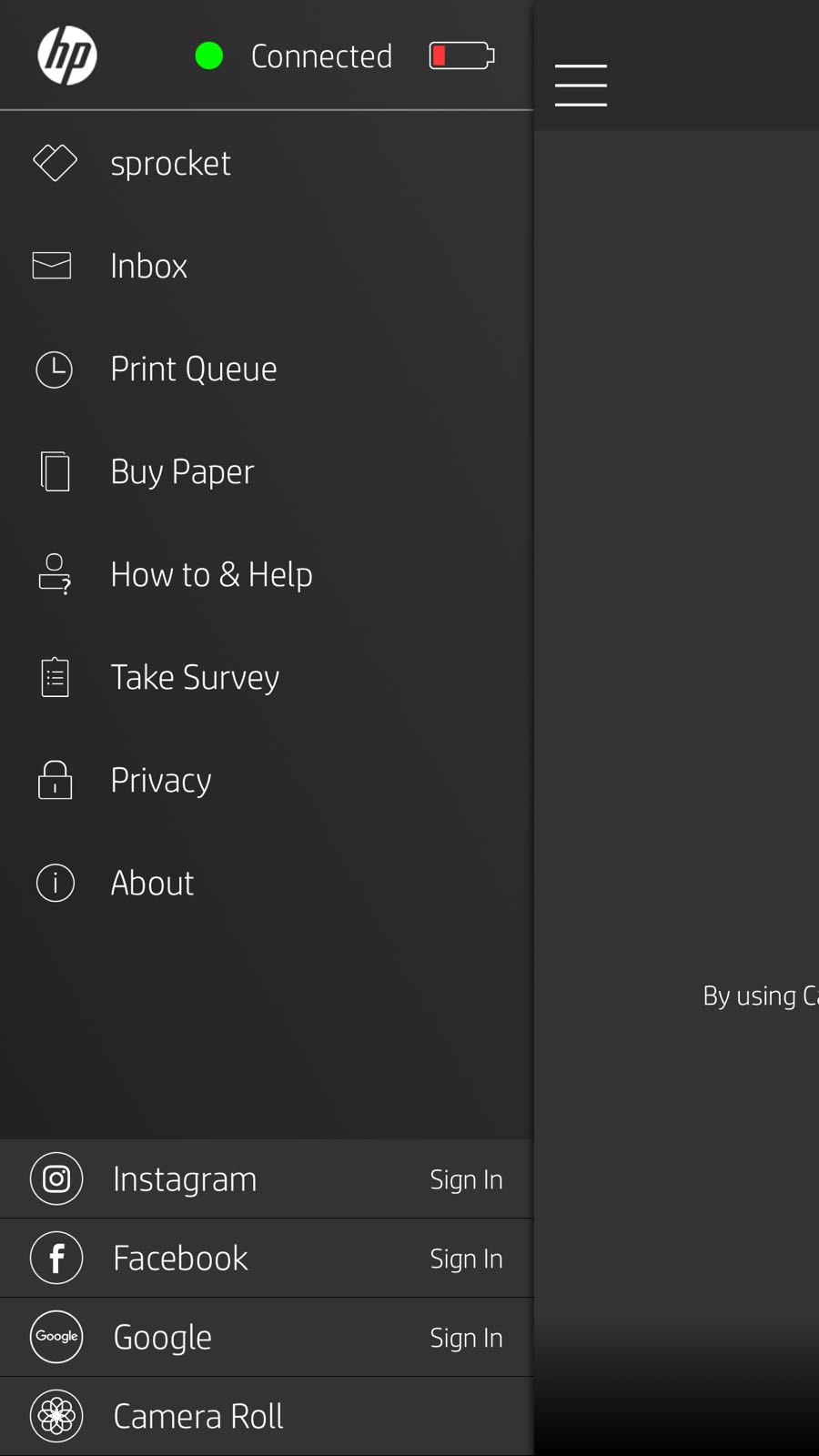Sign in to Instagram
The width and height of the screenshot is (819, 1456).
tap(466, 1179)
